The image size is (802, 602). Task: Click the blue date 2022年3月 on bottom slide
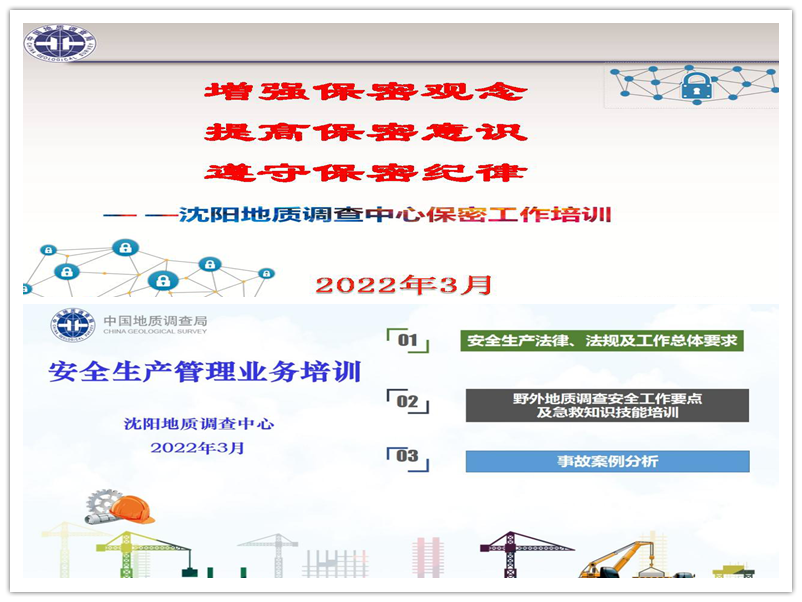(x=197, y=448)
